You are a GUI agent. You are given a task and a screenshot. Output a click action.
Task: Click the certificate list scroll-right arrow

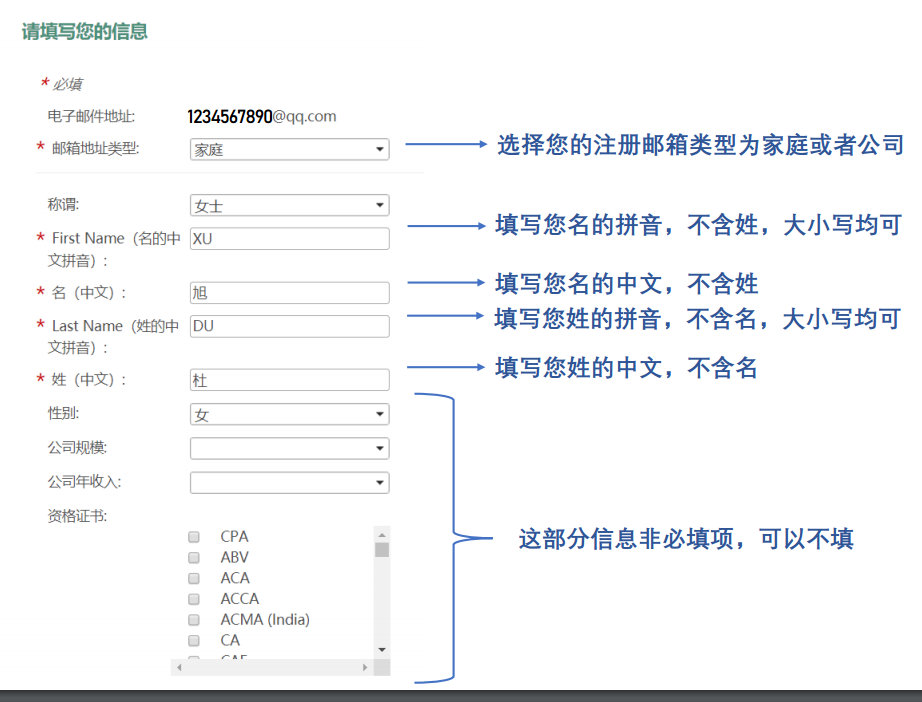tap(365, 667)
